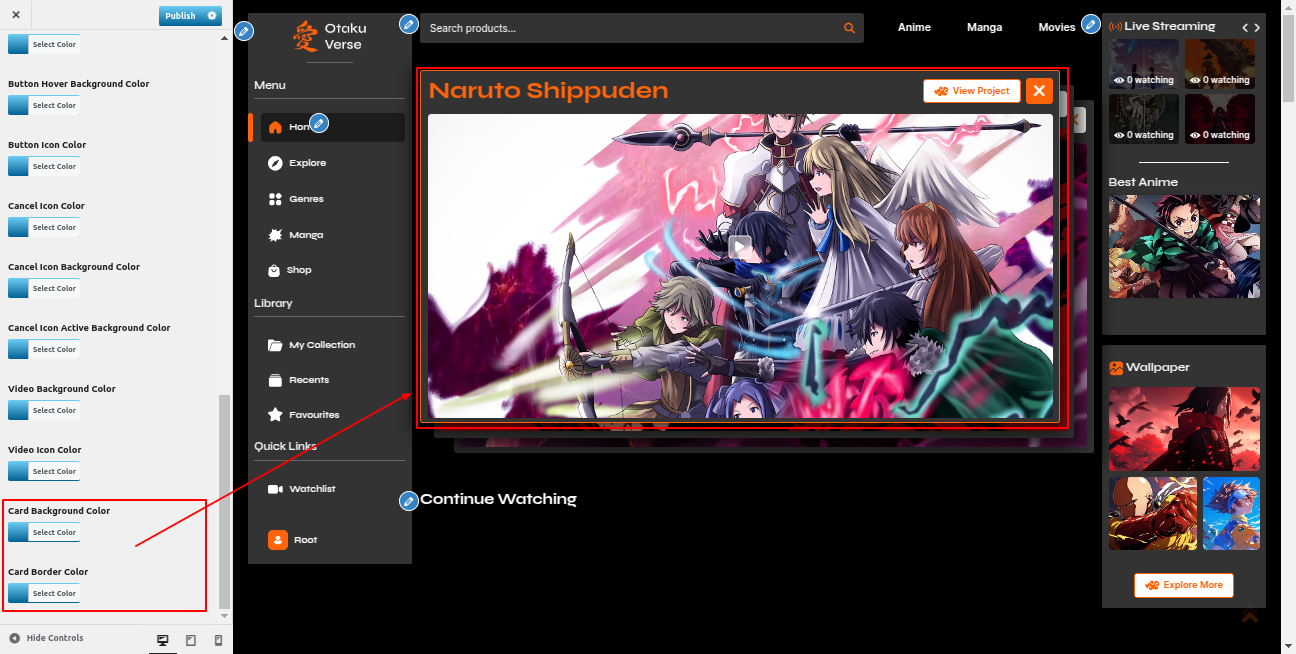
Task: Open Genres from the sidebar menu
Action: (x=306, y=199)
